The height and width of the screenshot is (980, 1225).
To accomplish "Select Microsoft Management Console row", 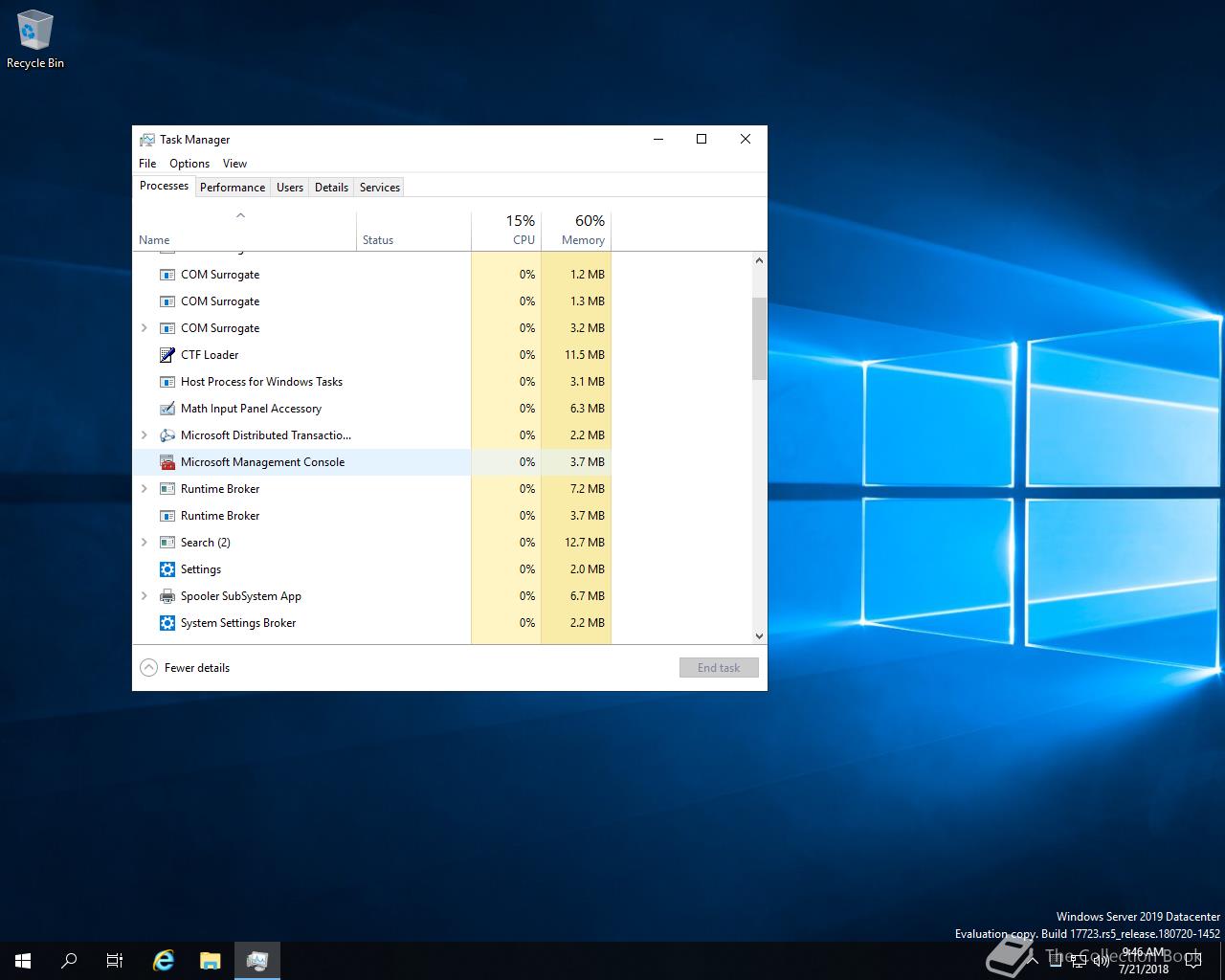I will 371,462.
